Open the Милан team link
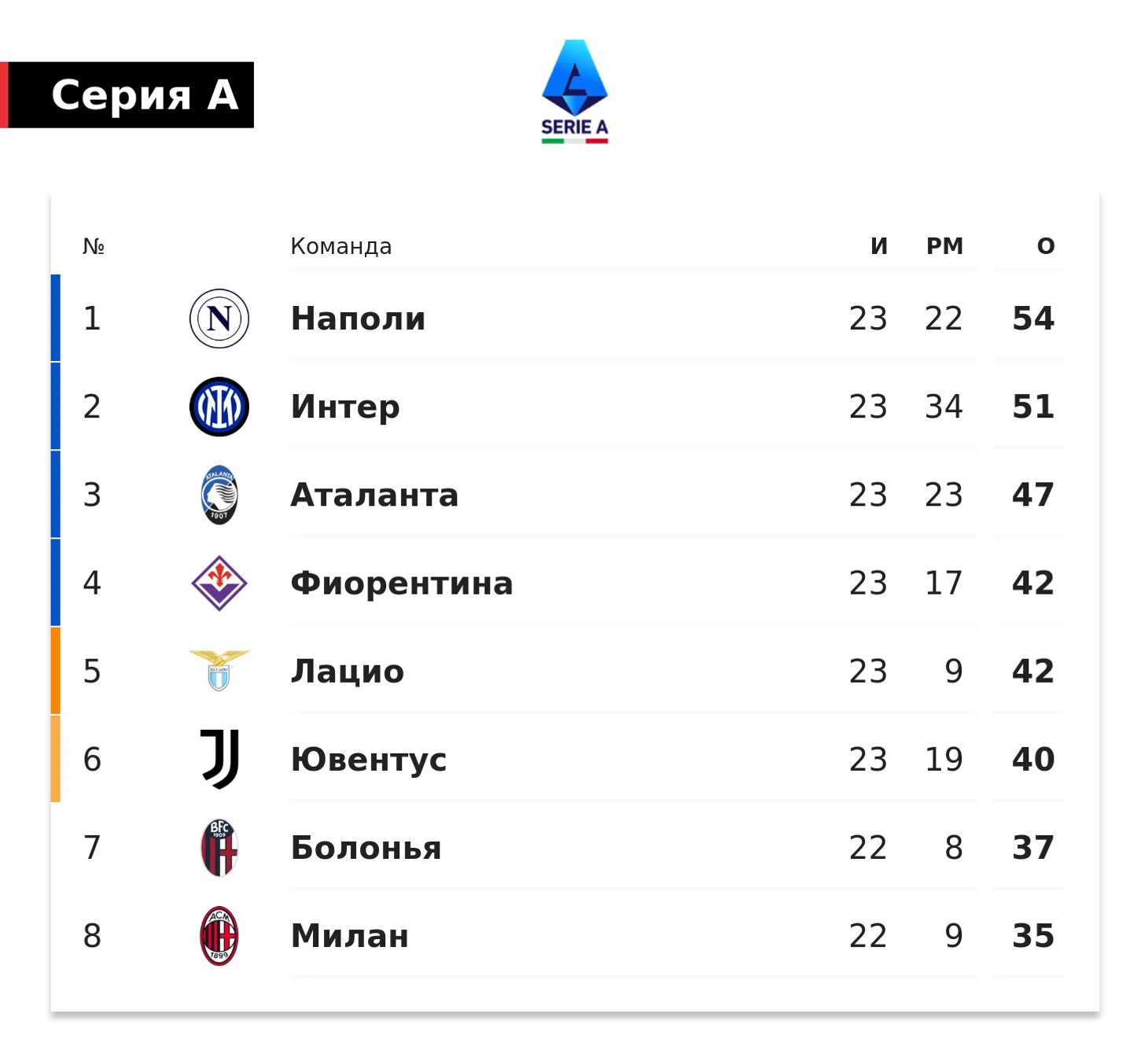This screenshot has height=1046, width=1148. (x=350, y=936)
